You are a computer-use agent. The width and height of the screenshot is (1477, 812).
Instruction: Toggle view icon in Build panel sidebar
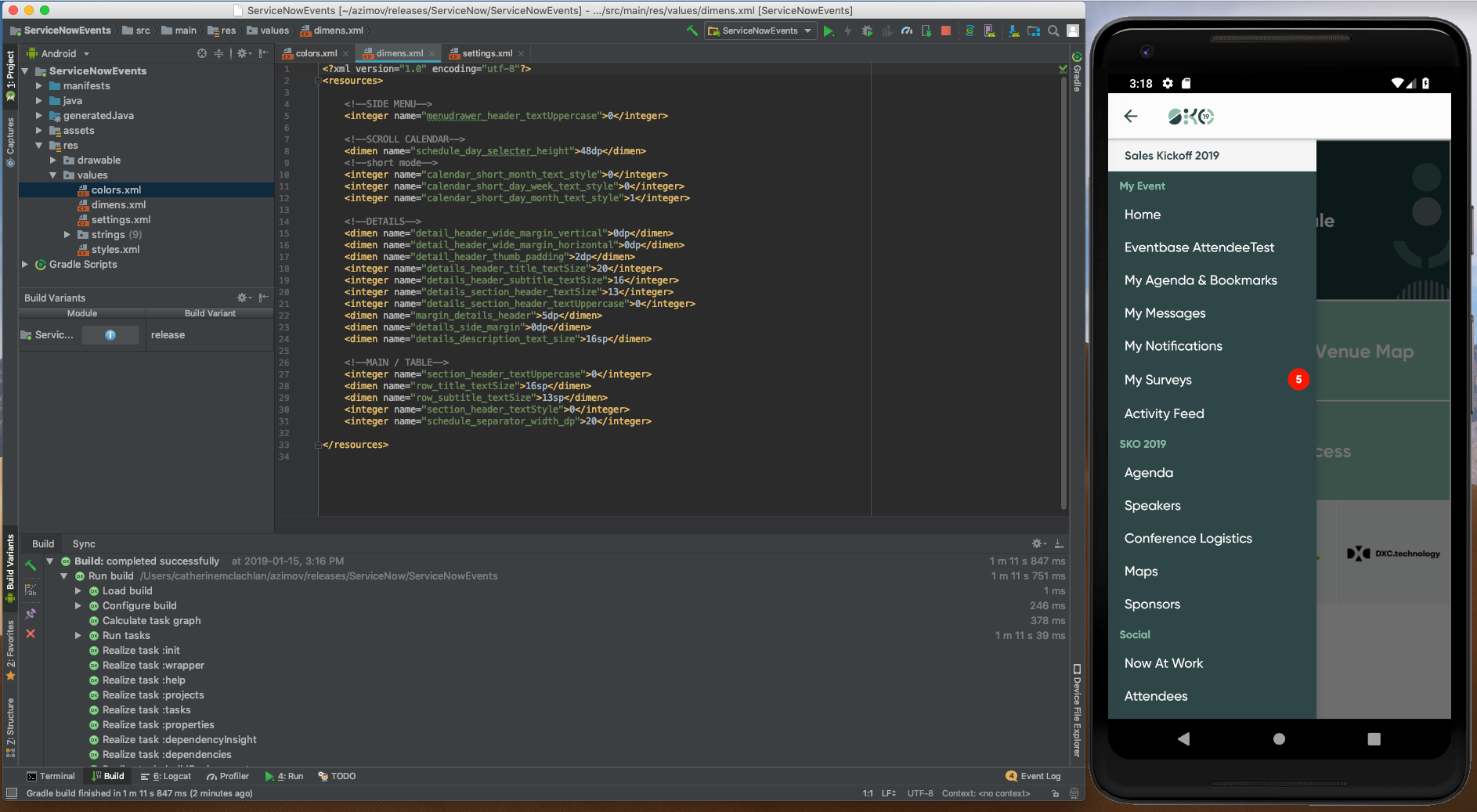click(31, 590)
